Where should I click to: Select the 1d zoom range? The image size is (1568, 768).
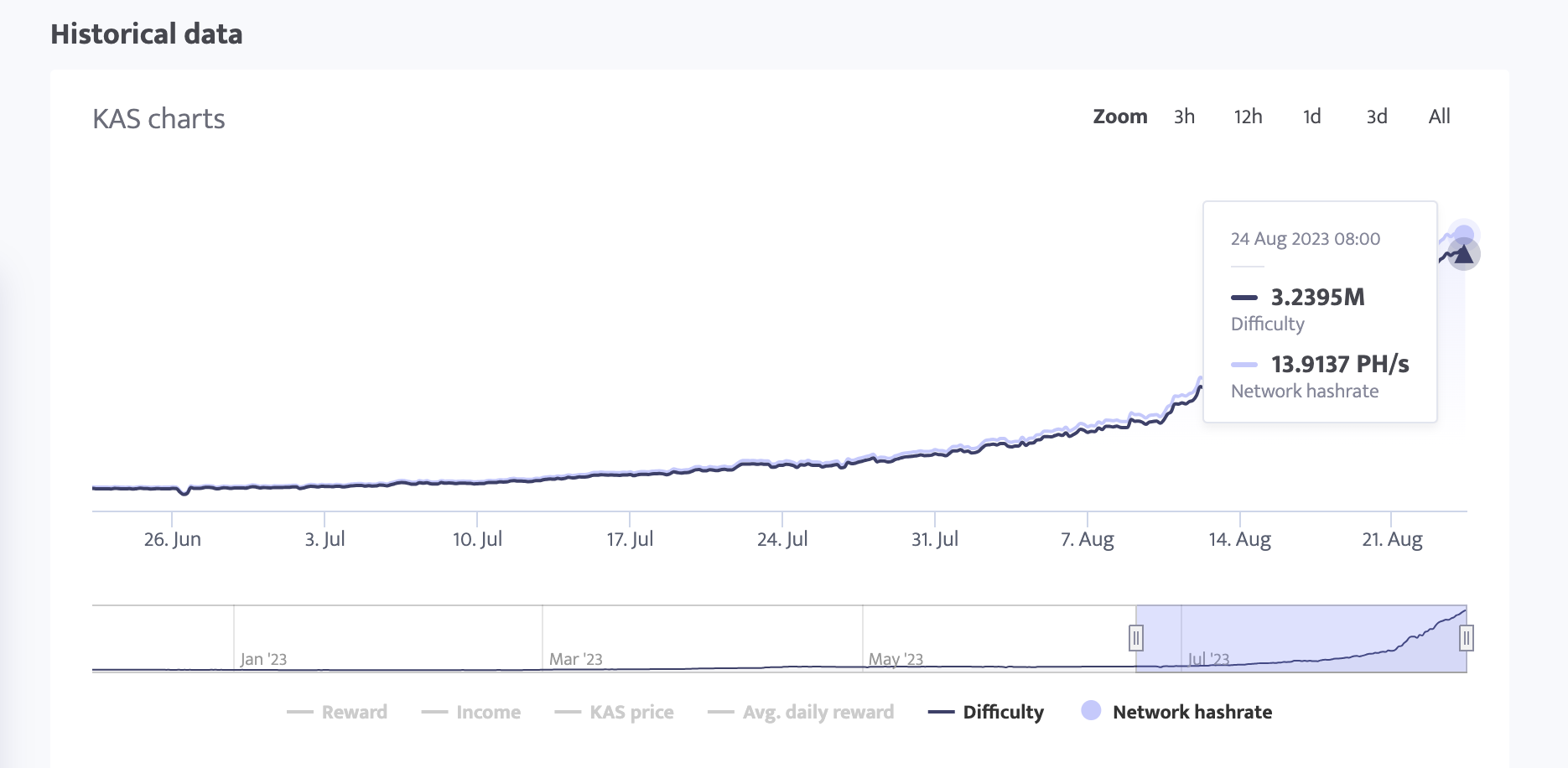click(1311, 117)
